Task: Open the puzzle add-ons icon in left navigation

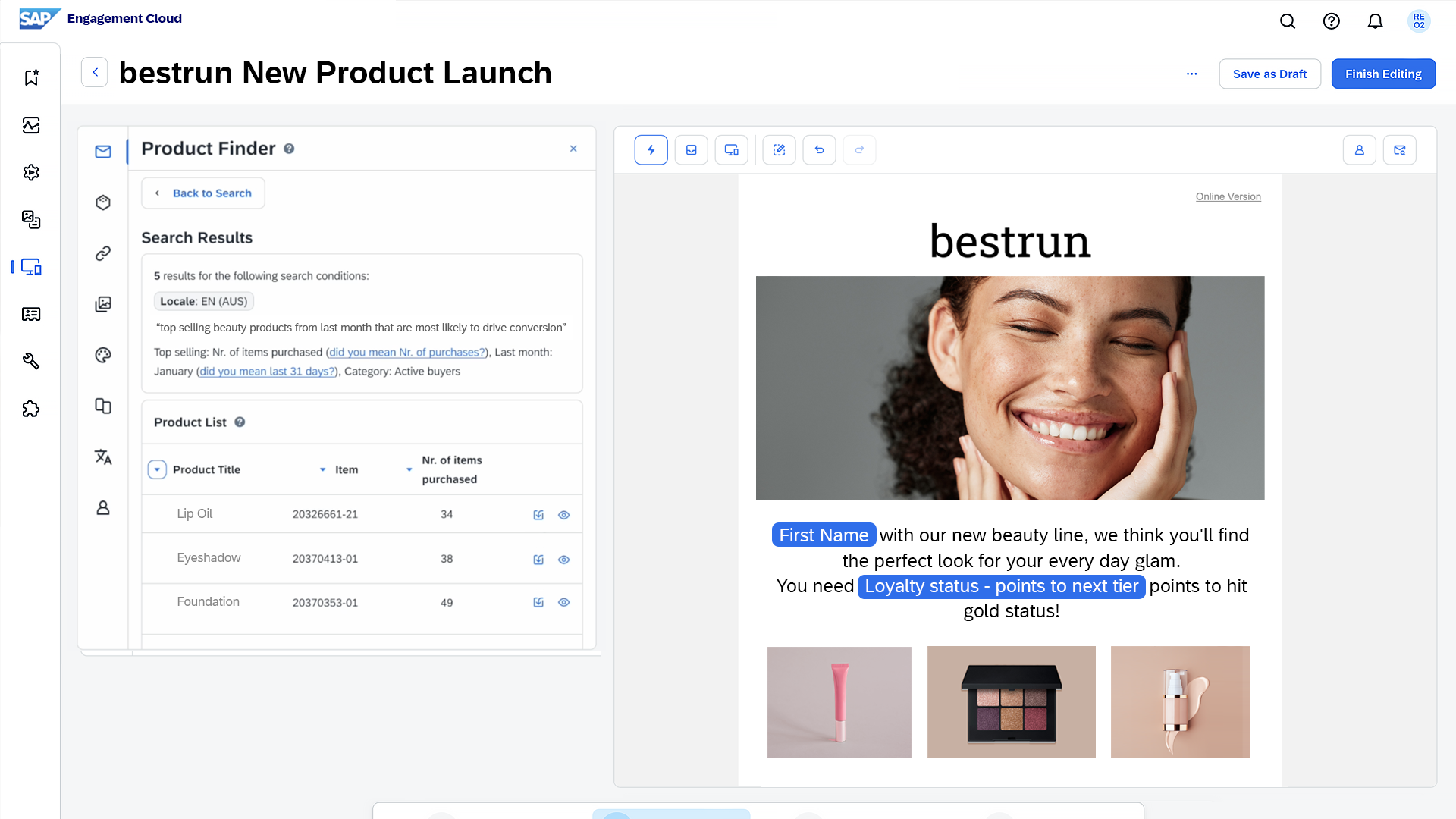Action: point(31,409)
